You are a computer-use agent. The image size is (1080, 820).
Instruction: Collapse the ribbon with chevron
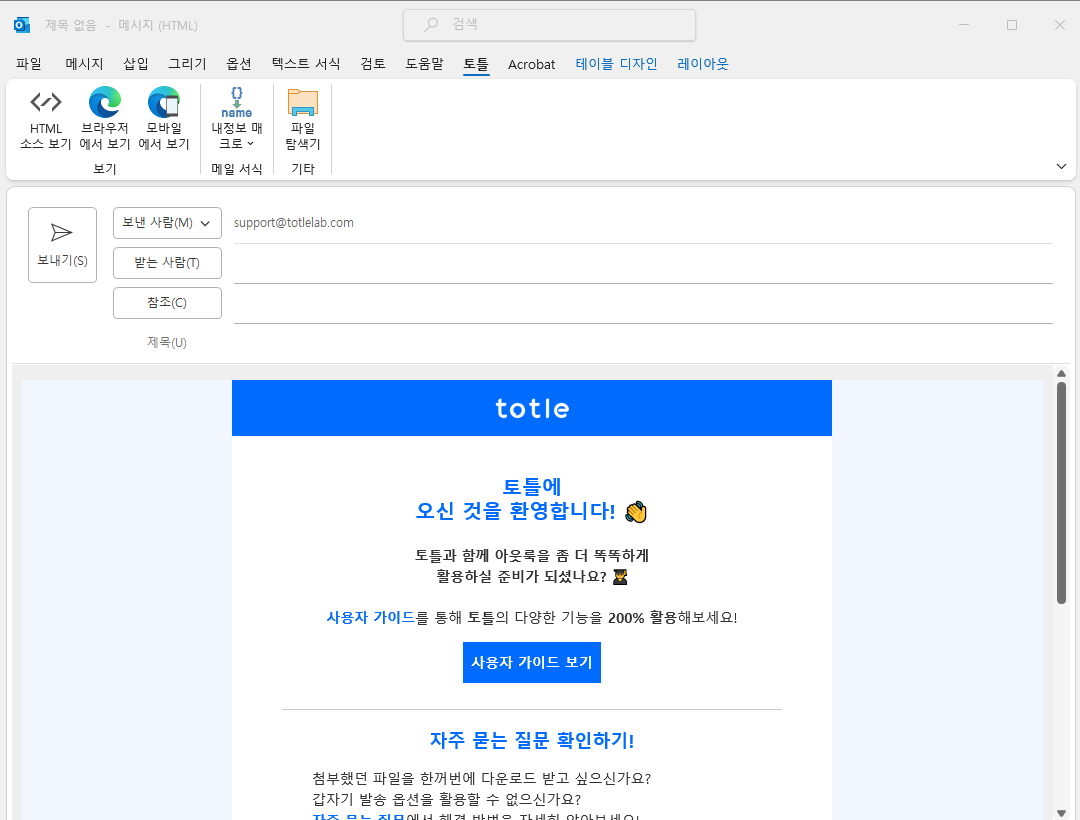(x=1061, y=166)
